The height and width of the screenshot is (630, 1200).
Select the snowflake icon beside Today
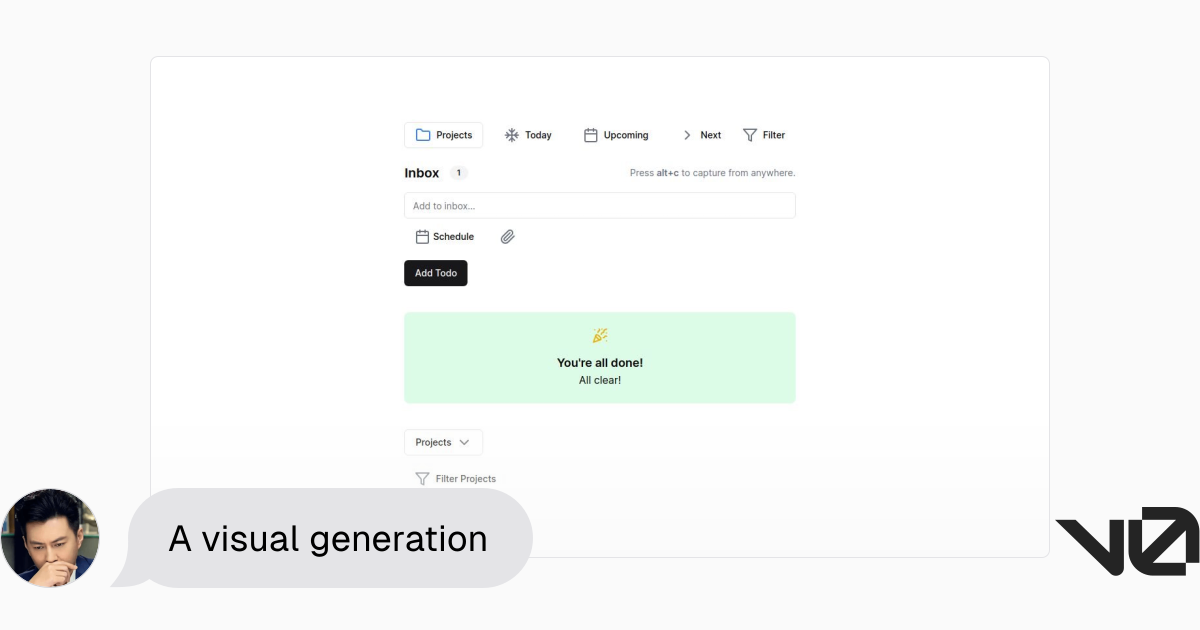click(512, 135)
